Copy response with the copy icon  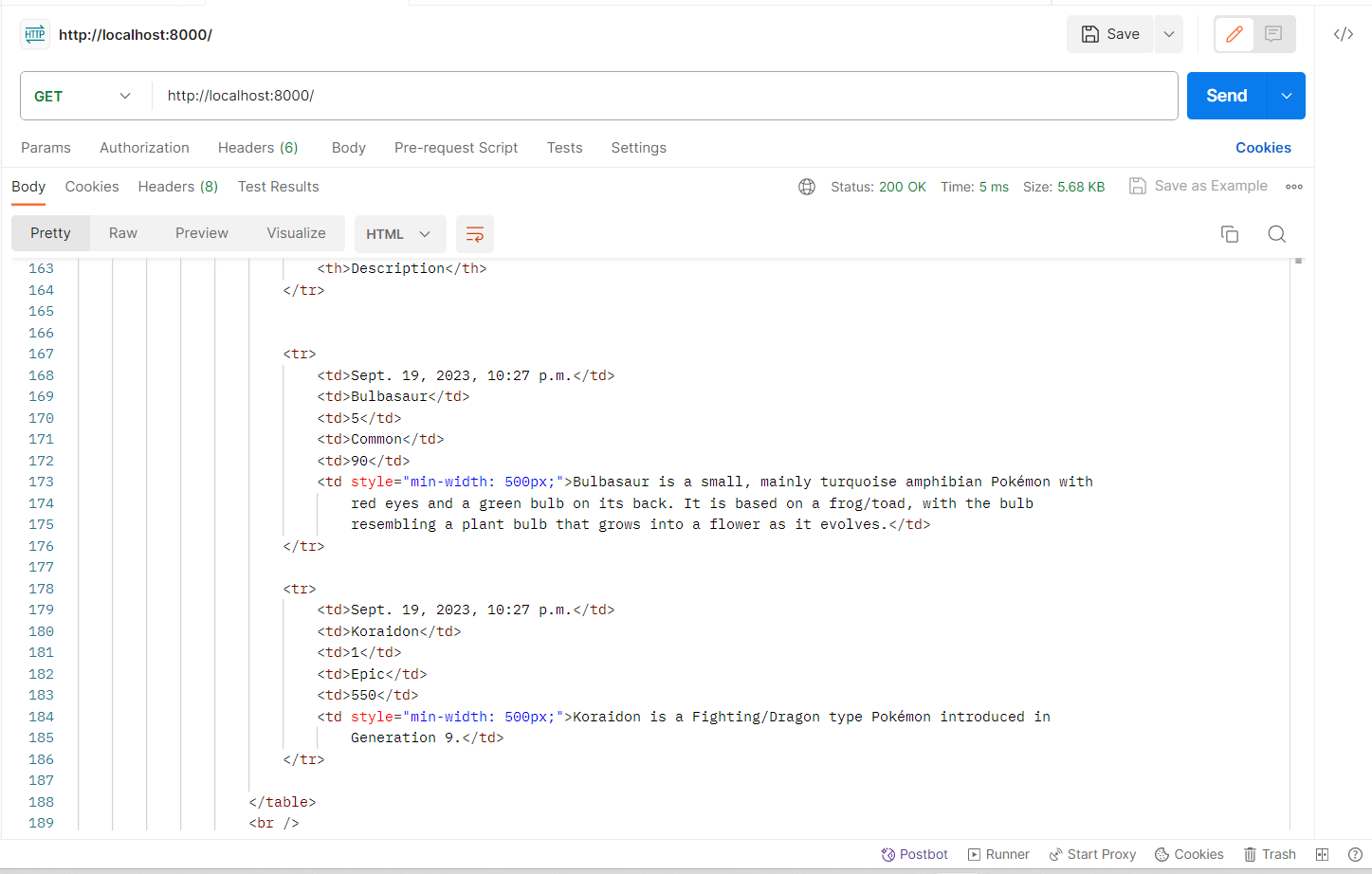1230,234
